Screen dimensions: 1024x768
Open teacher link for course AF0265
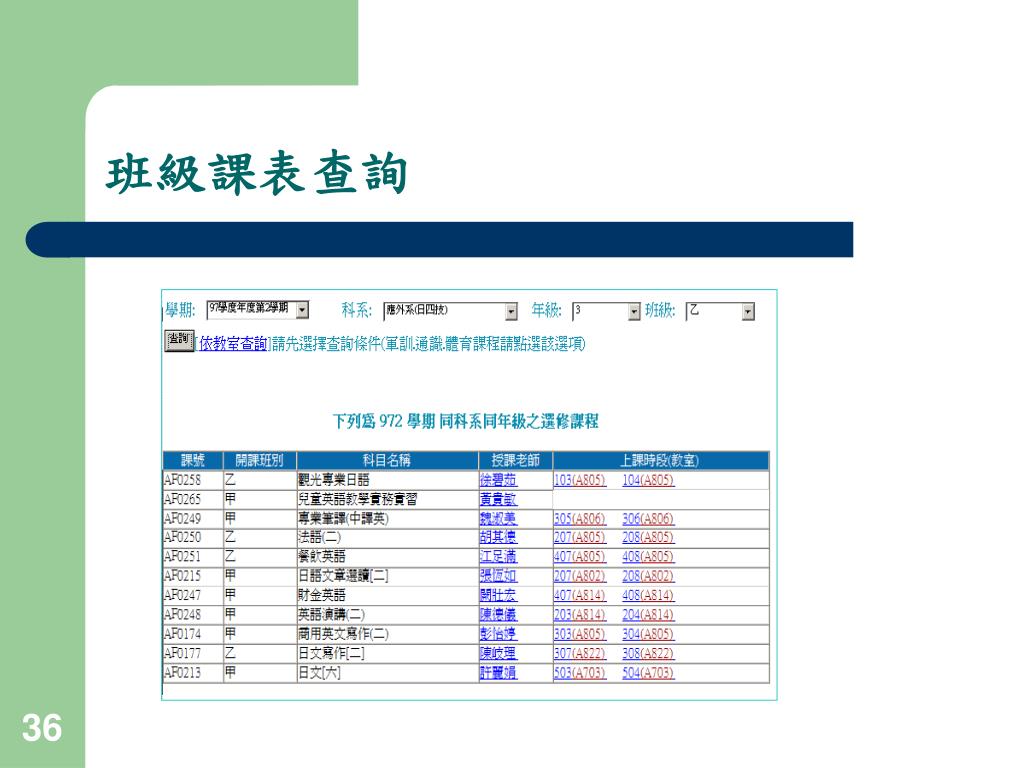click(498, 500)
